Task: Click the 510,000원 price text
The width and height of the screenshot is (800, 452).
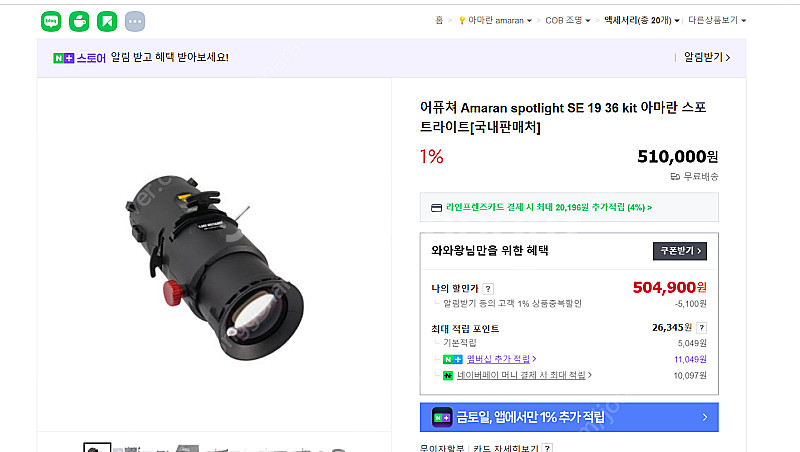Action: coord(678,157)
